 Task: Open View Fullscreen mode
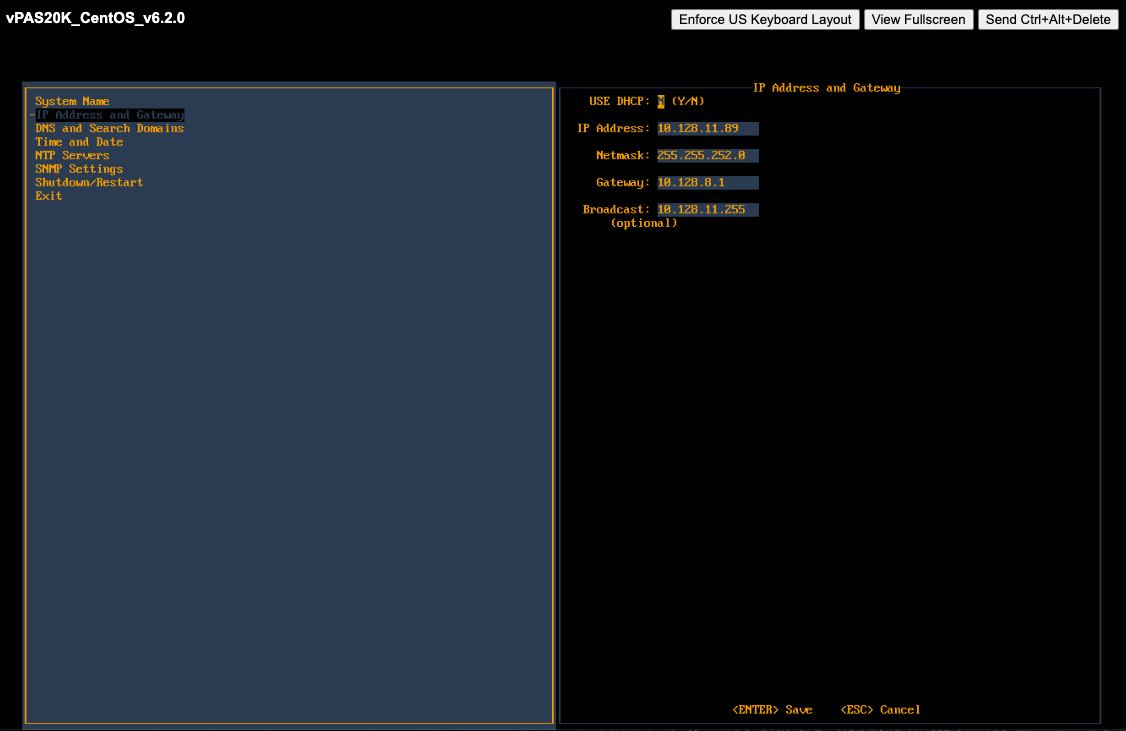point(918,19)
